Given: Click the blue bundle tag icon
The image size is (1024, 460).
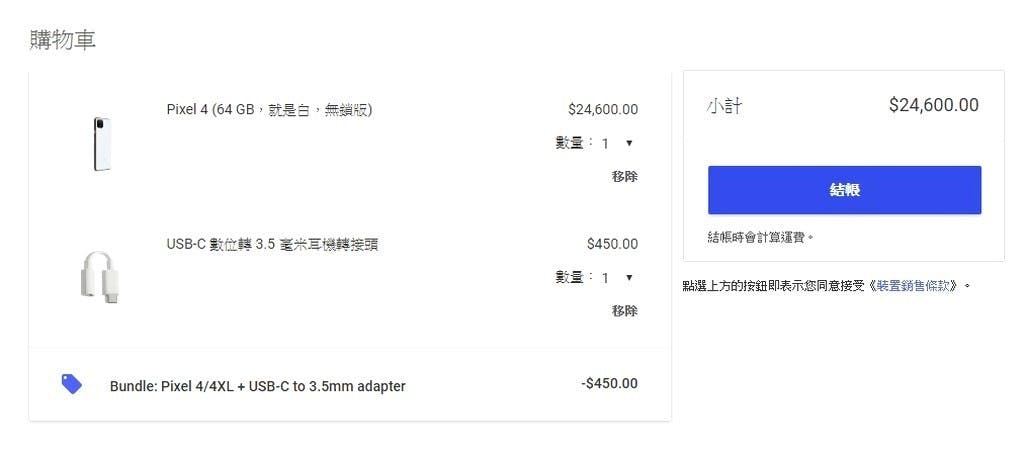Looking at the screenshot, I should [x=71, y=384].
